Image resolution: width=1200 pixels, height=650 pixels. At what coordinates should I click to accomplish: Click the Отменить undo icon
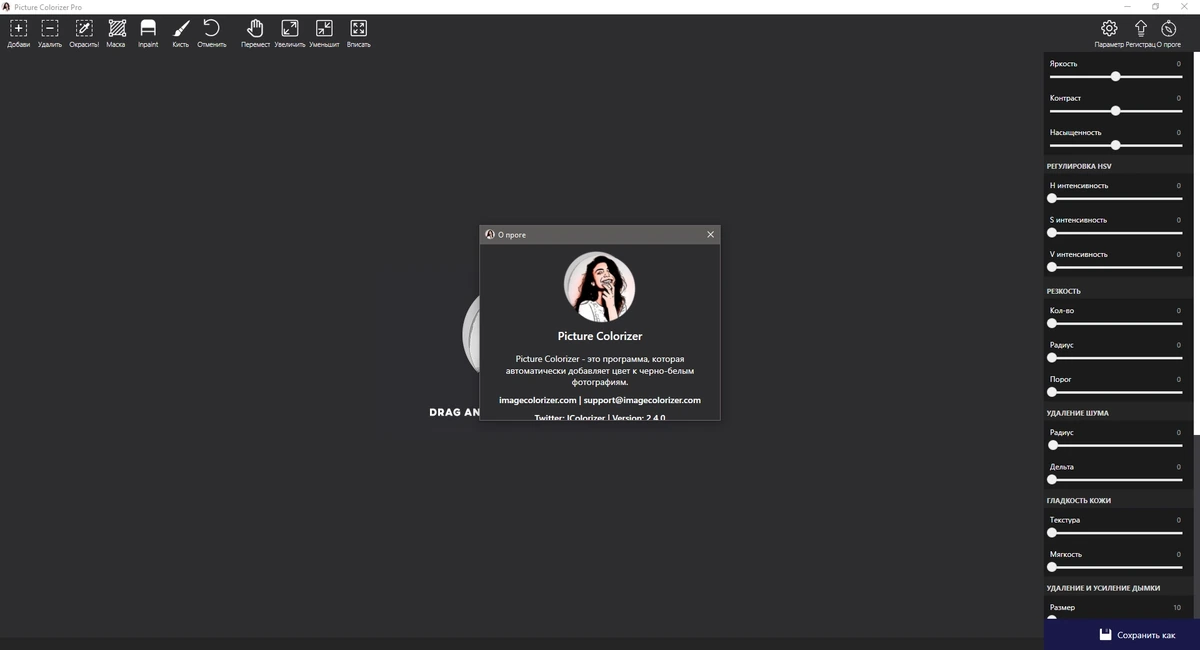point(212,33)
